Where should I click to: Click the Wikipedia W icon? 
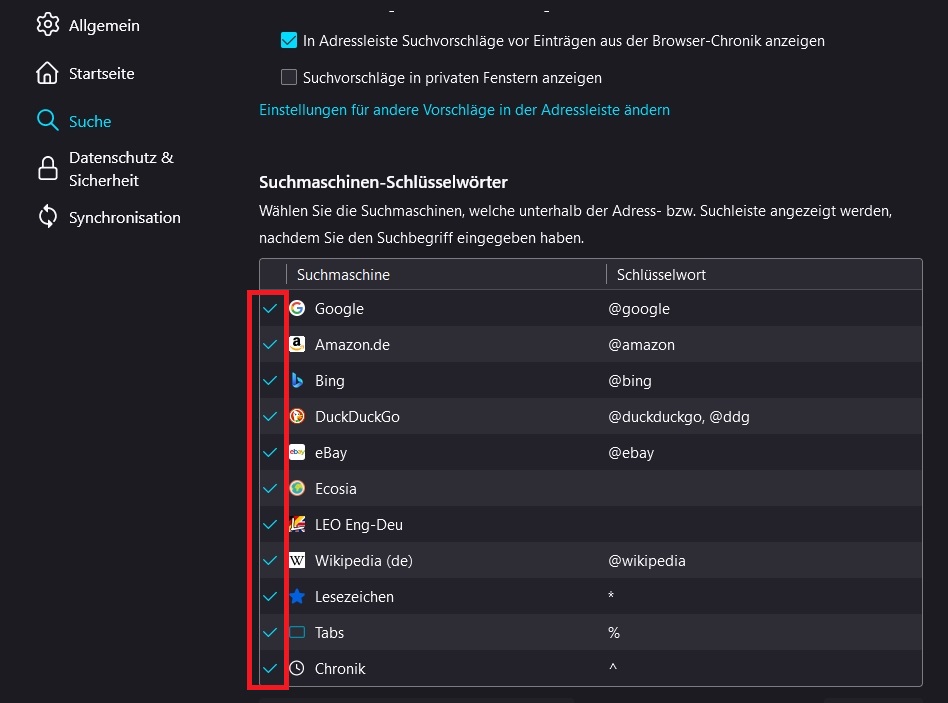click(x=297, y=561)
